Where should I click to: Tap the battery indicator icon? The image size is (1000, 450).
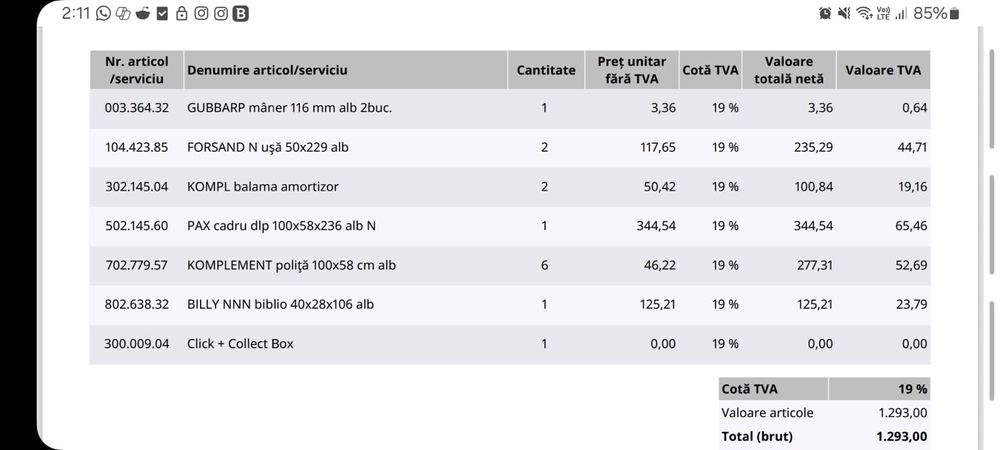[x=953, y=14]
